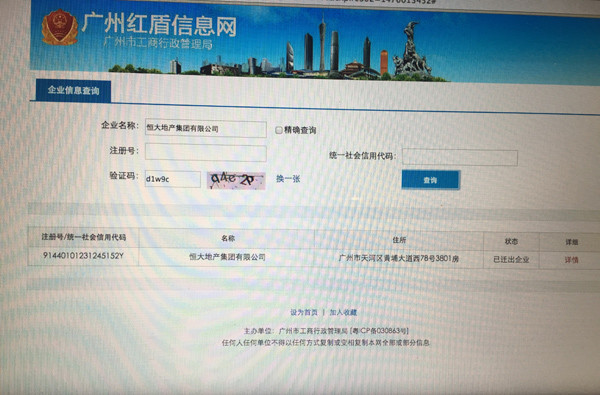Click the 设为首页 link
600x395 pixels.
tap(304, 312)
